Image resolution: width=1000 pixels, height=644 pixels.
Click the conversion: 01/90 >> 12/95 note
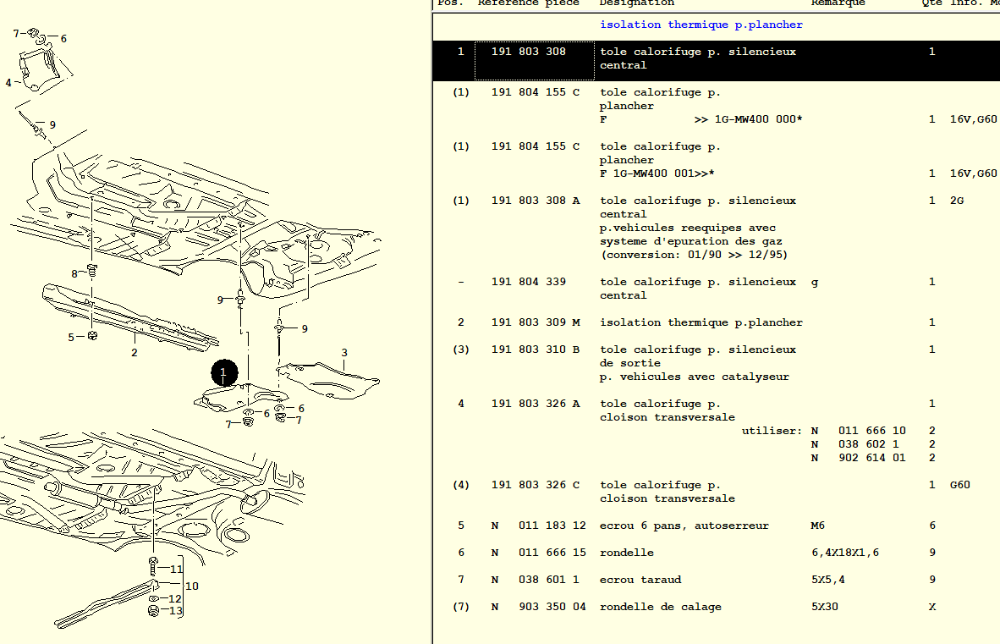pos(693,255)
